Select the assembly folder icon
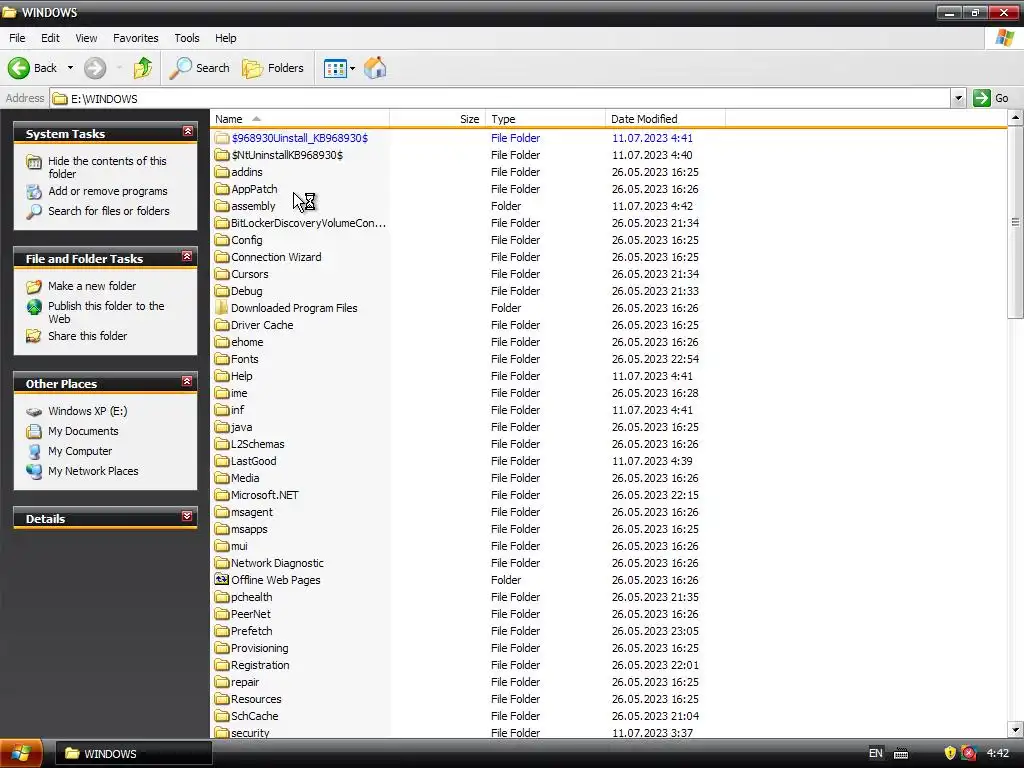This screenshot has height=768, width=1024. pyautogui.click(x=222, y=206)
